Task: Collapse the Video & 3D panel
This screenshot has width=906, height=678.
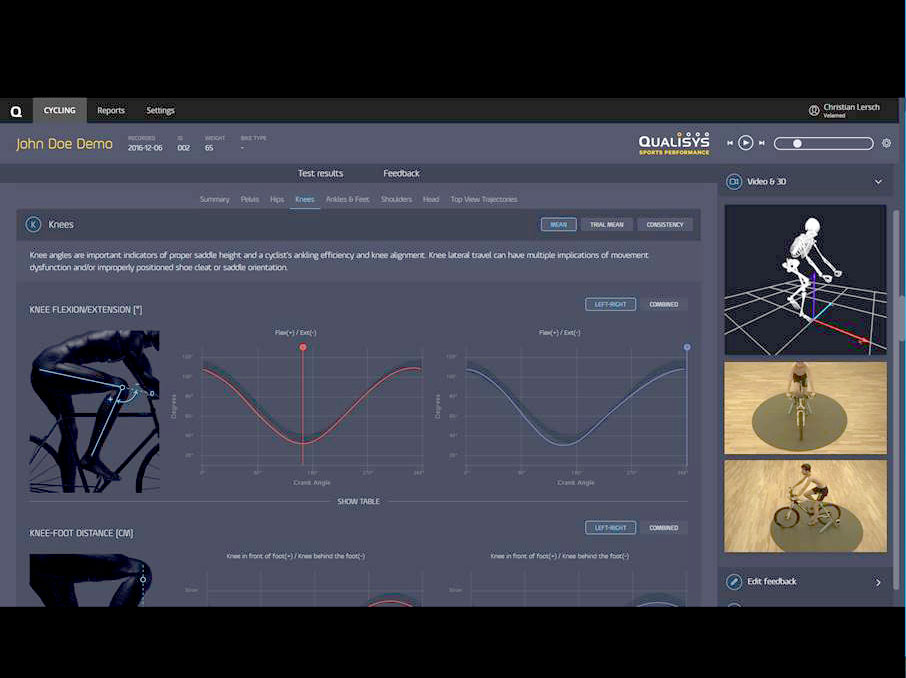Action: [x=878, y=181]
